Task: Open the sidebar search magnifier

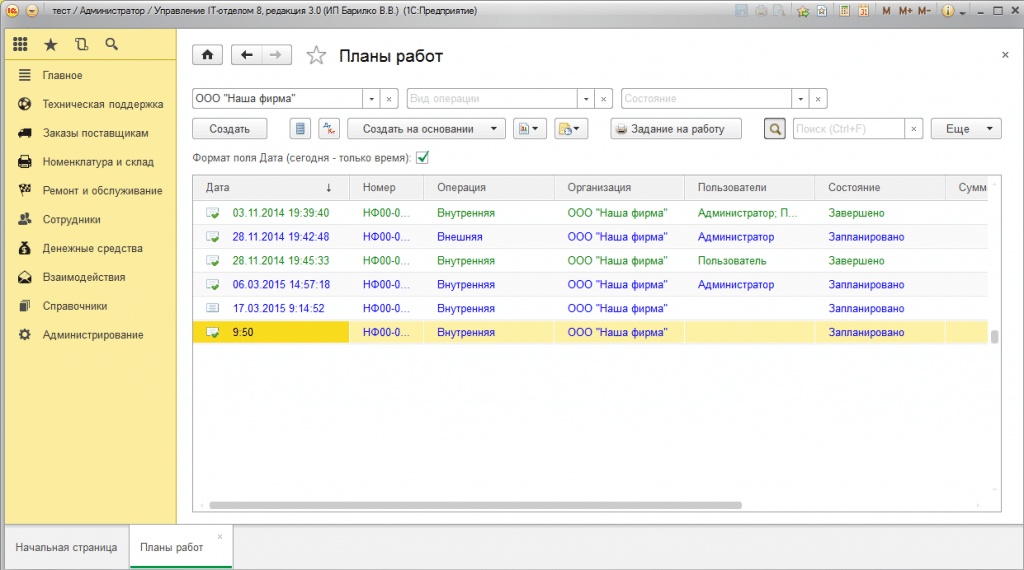Action: pyautogui.click(x=112, y=44)
